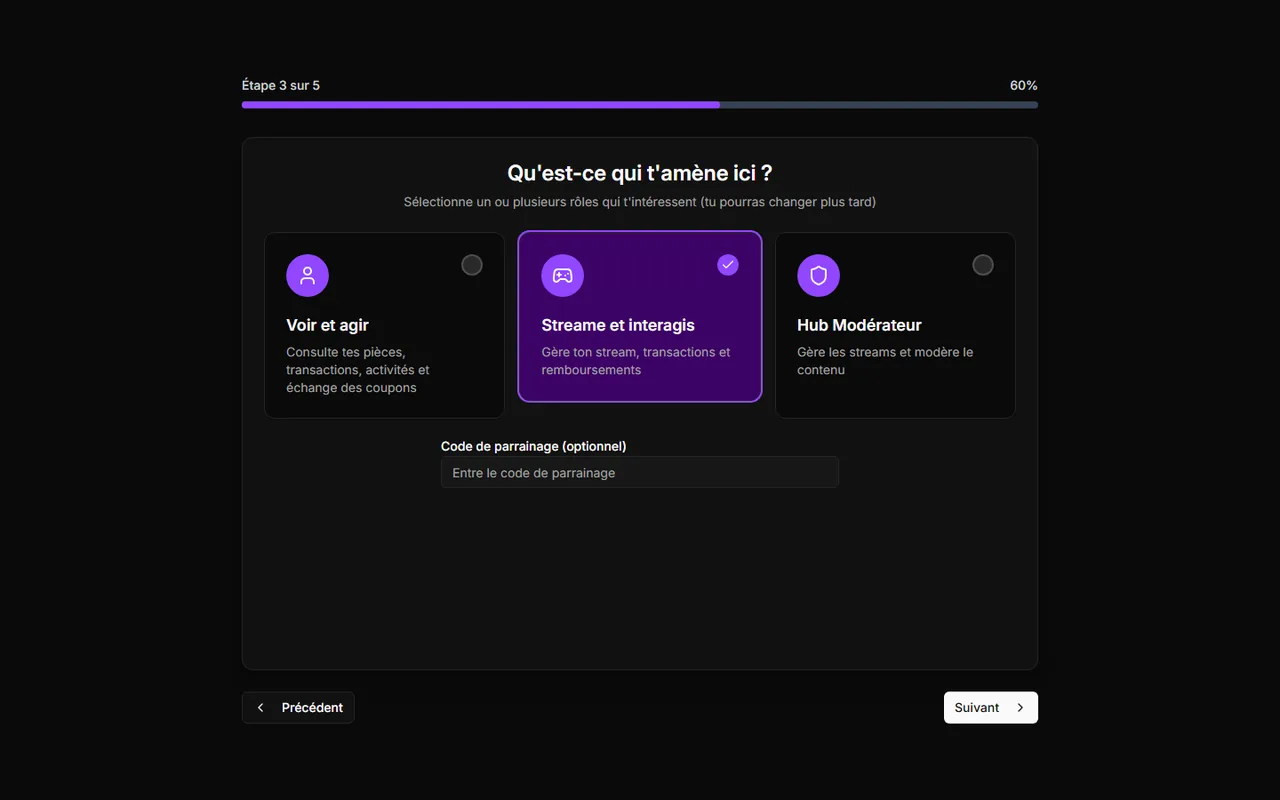
Task: Click the Consulte tes pièces description text
Action: (x=358, y=370)
